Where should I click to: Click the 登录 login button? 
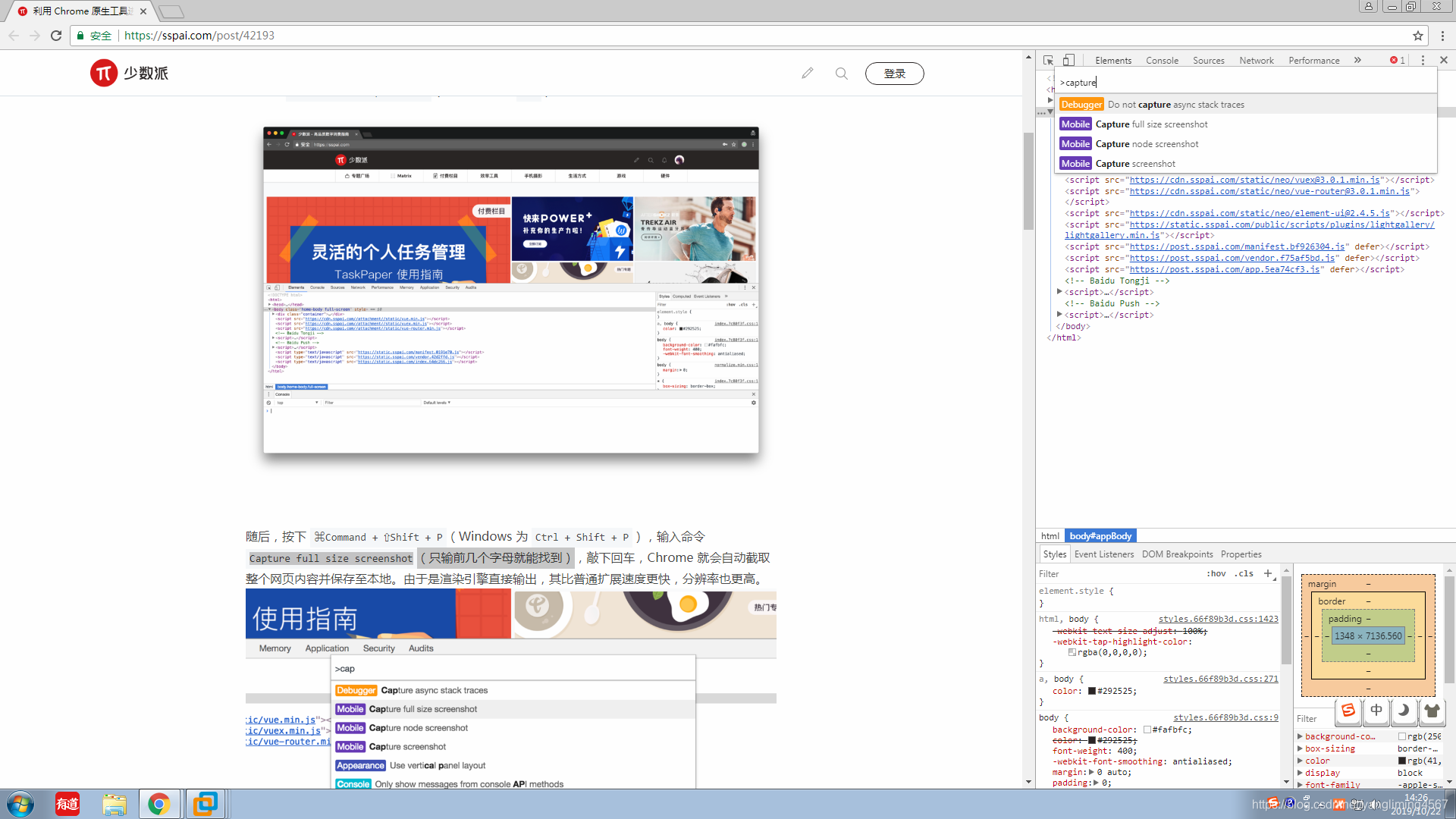tap(894, 74)
